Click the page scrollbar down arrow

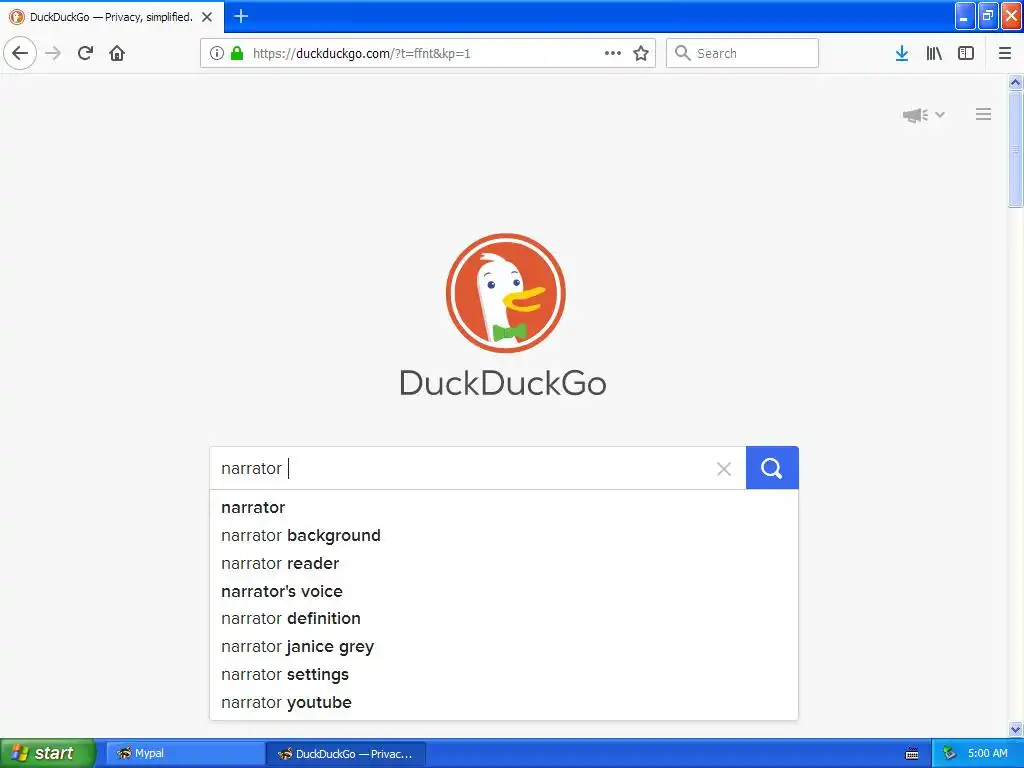coord(1015,729)
